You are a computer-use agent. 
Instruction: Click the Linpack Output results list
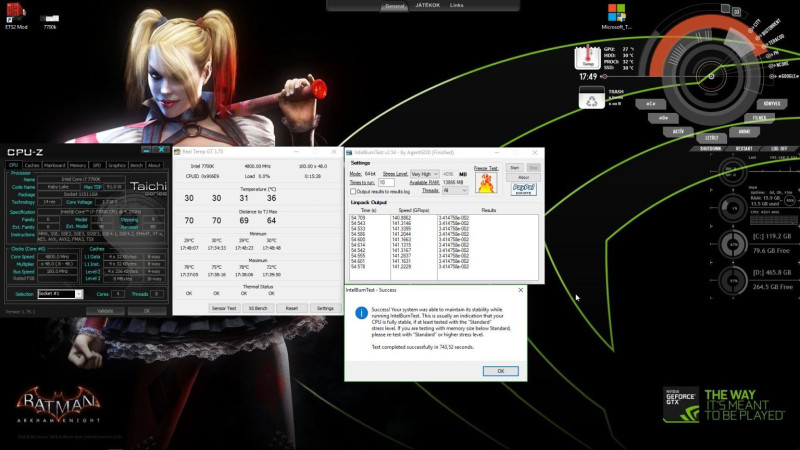[x=443, y=247]
